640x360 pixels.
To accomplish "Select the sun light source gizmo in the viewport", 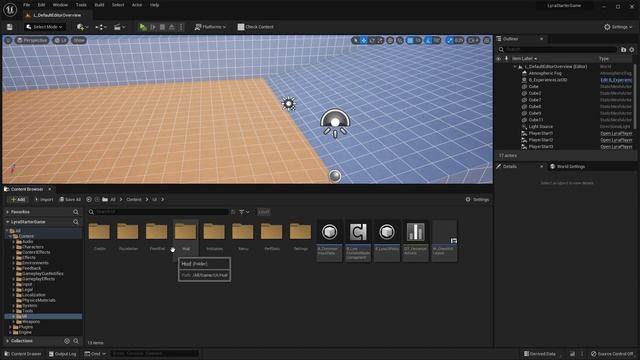I will [289, 104].
